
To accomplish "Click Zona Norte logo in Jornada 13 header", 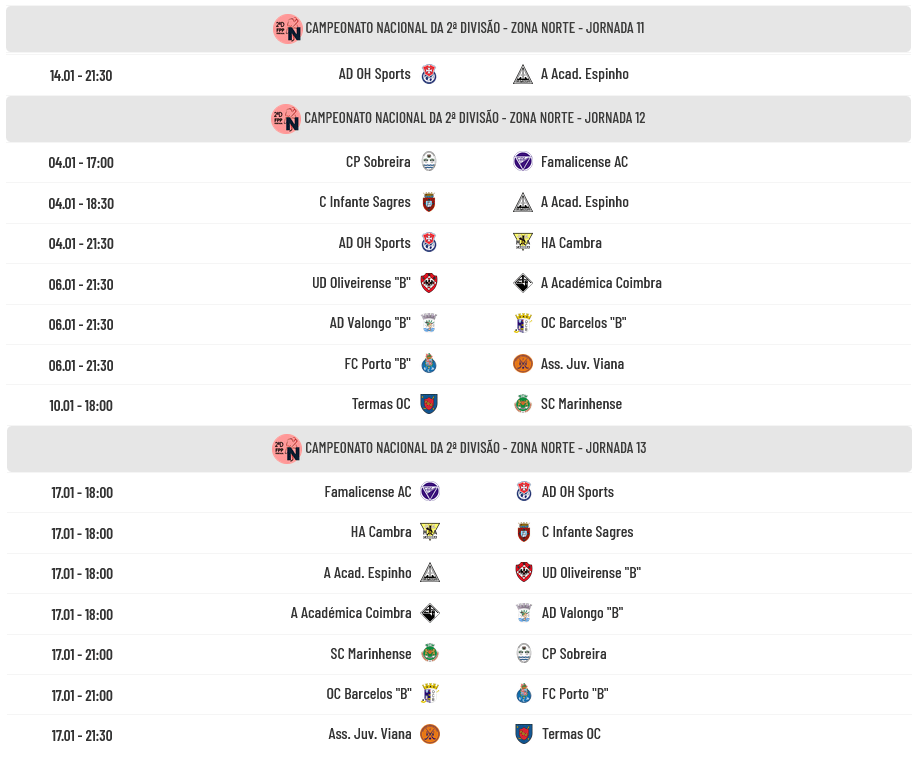I will [x=287, y=448].
